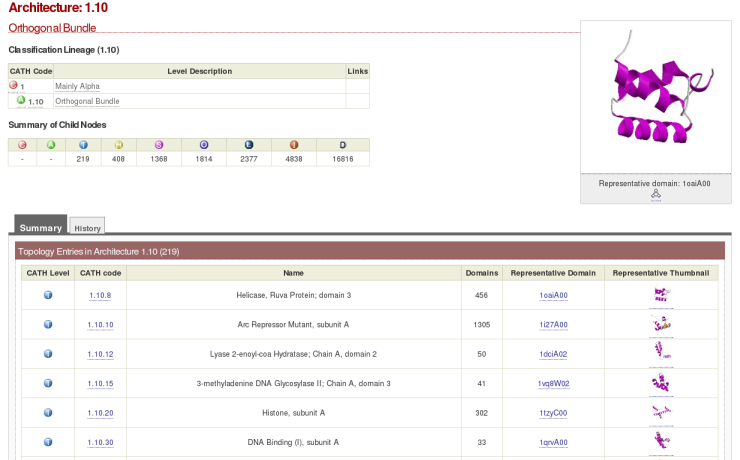The width and height of the screenshot is (740, 460).
Task: Click the T level icon in the Histone row
Action: pyautogui.click(x=48, y=413)
